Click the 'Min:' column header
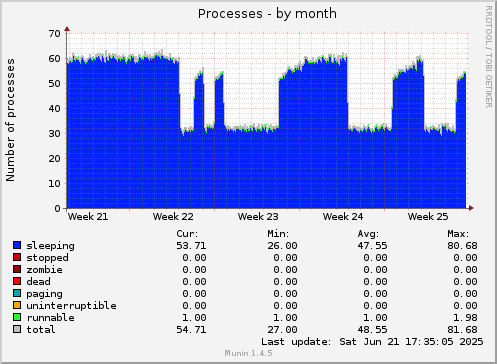The image size is (497, 364). (x=278, y=234)
